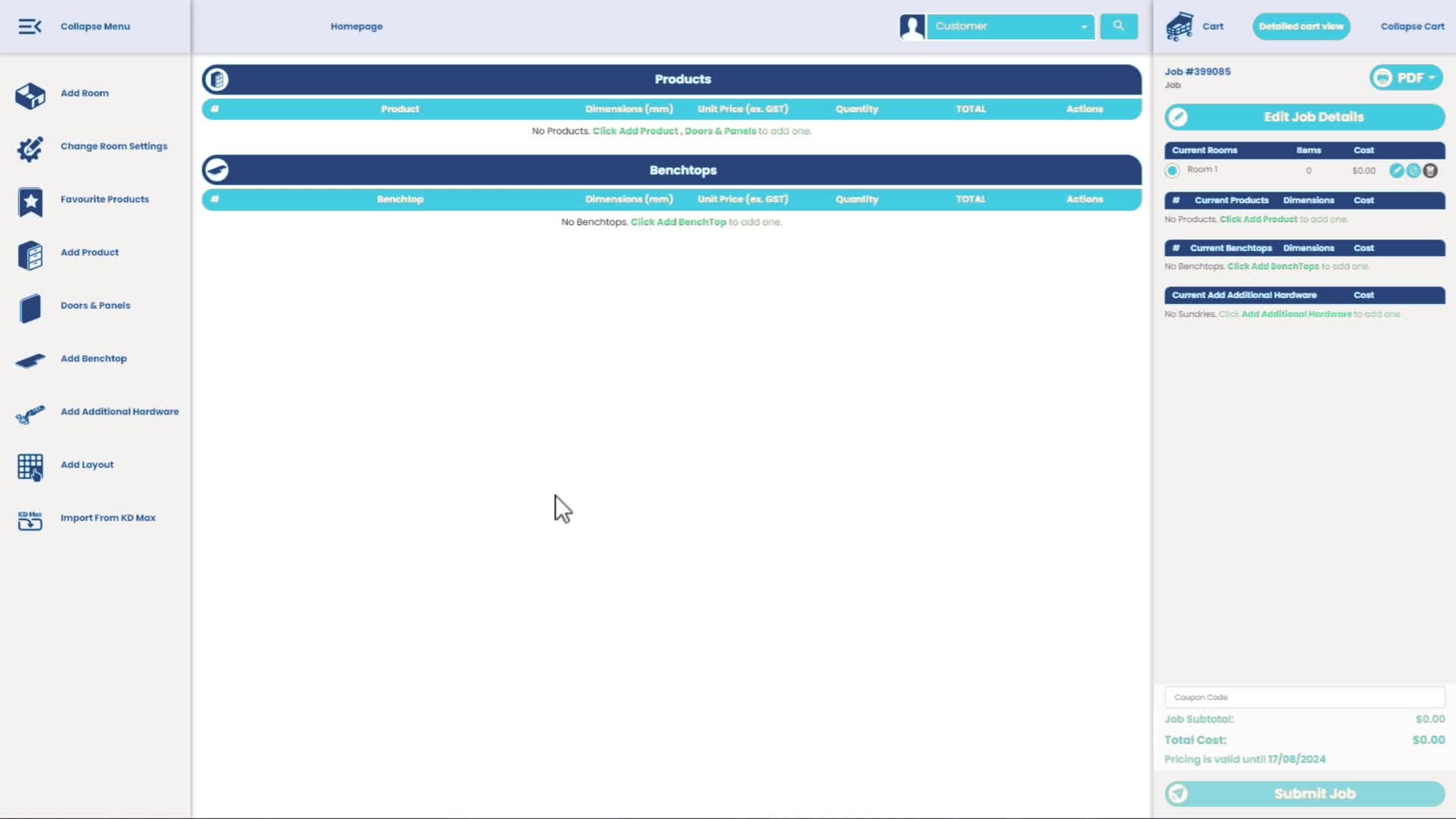Screen dimensions: 1456x819
Task: Click the shopping cart icon
Action: click(x=1179, y=27)
